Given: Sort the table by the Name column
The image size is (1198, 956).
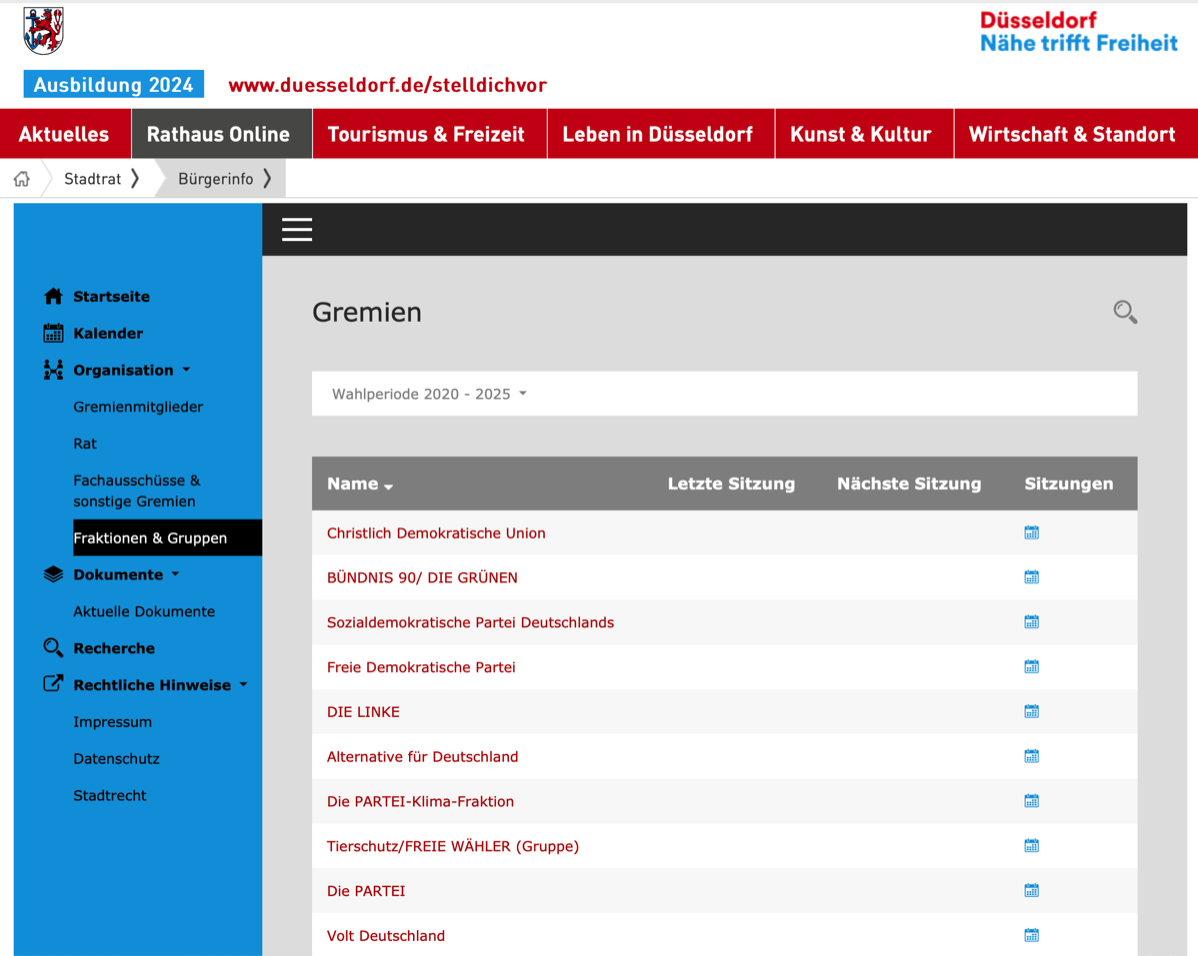Looking at the screenshot, I should pyautogui.click(x=360, y=484).
